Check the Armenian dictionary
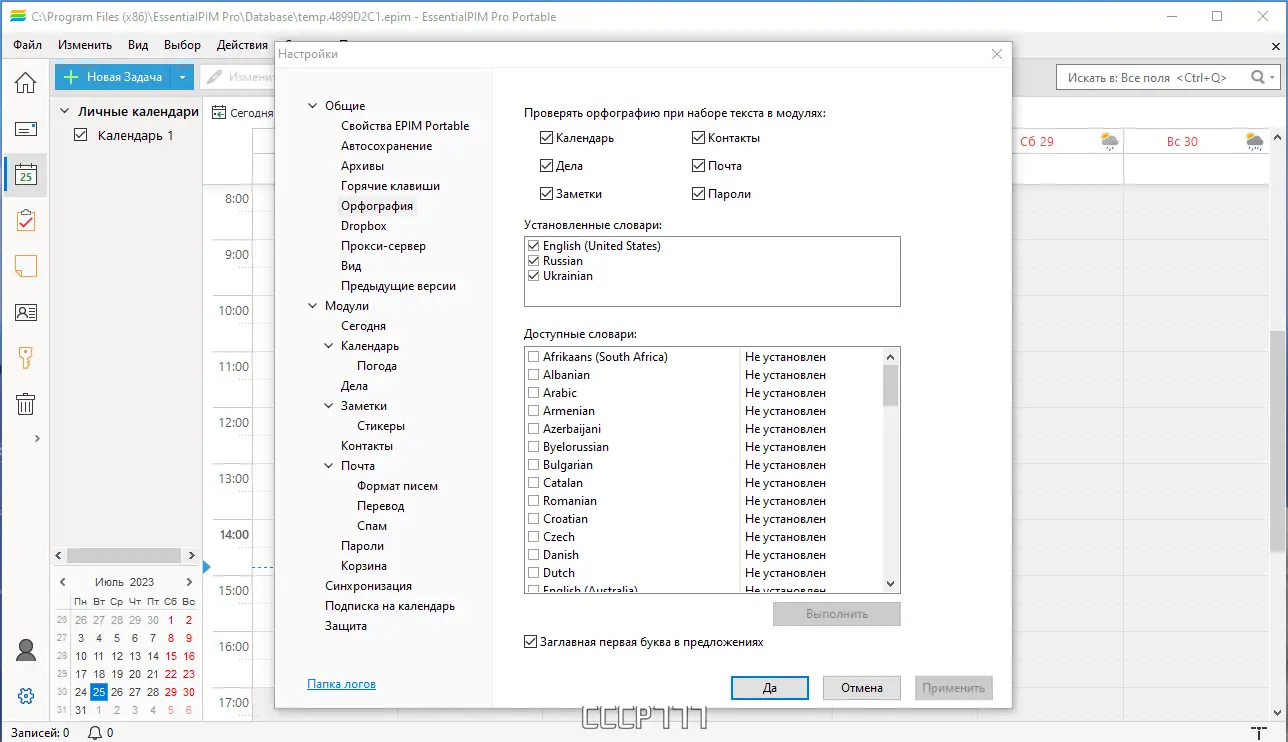This screenshot has width=1288, height=742. [534, 411]
